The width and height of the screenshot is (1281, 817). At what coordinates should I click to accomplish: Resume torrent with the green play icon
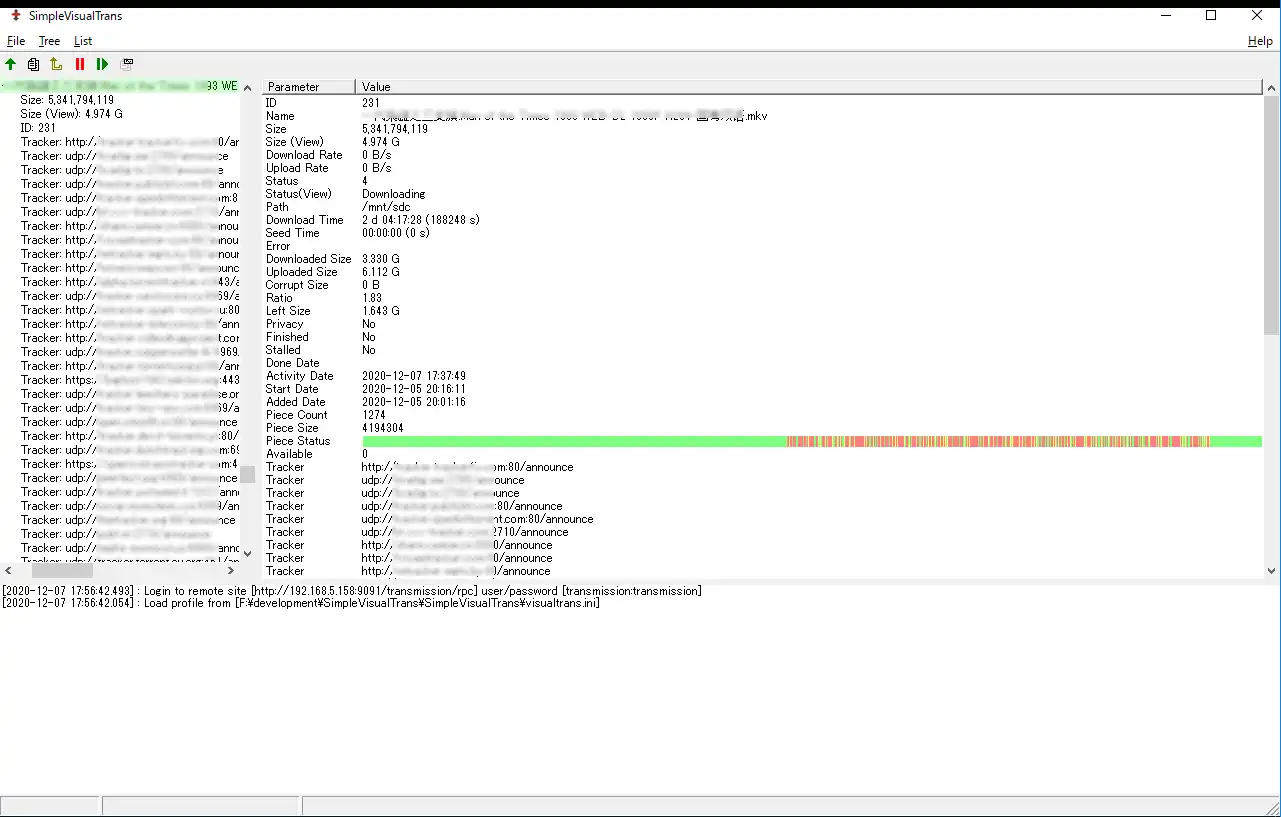coord(102,65)
